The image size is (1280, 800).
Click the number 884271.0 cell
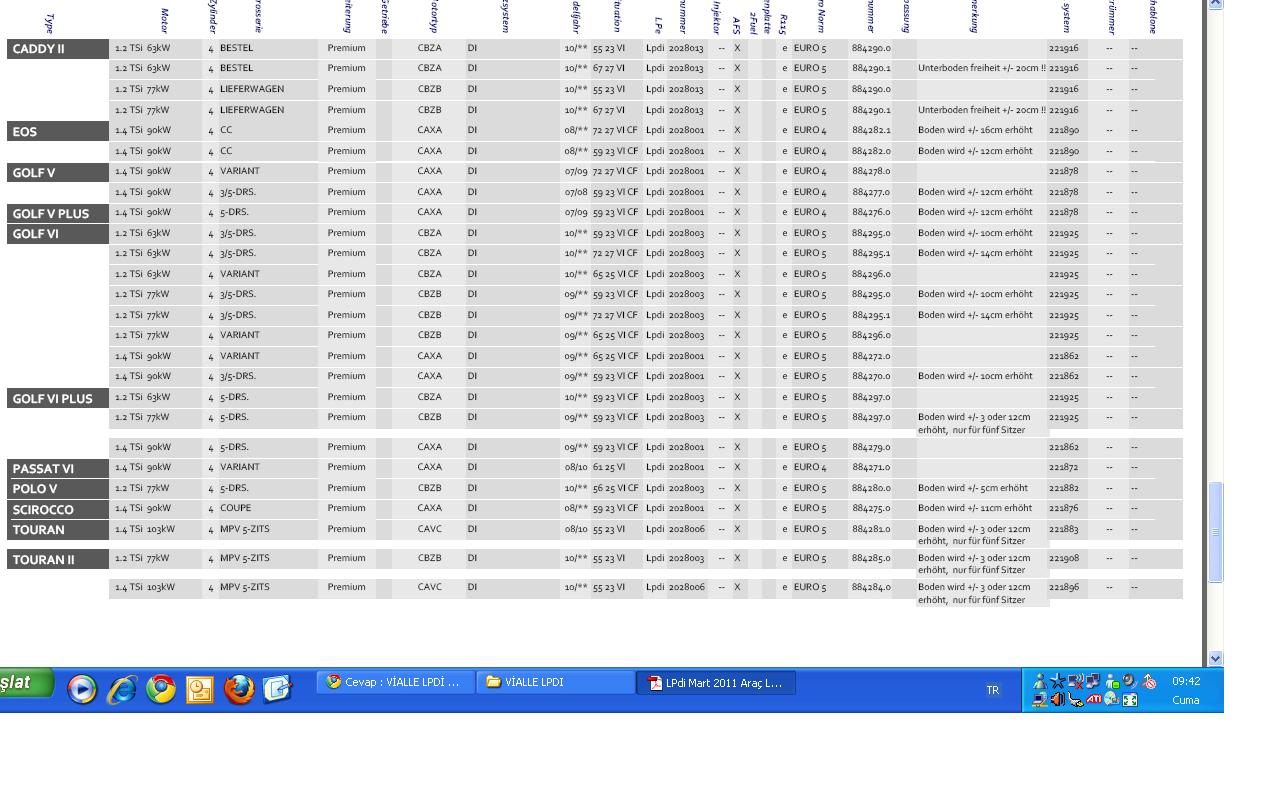click(x=871, y=467)
